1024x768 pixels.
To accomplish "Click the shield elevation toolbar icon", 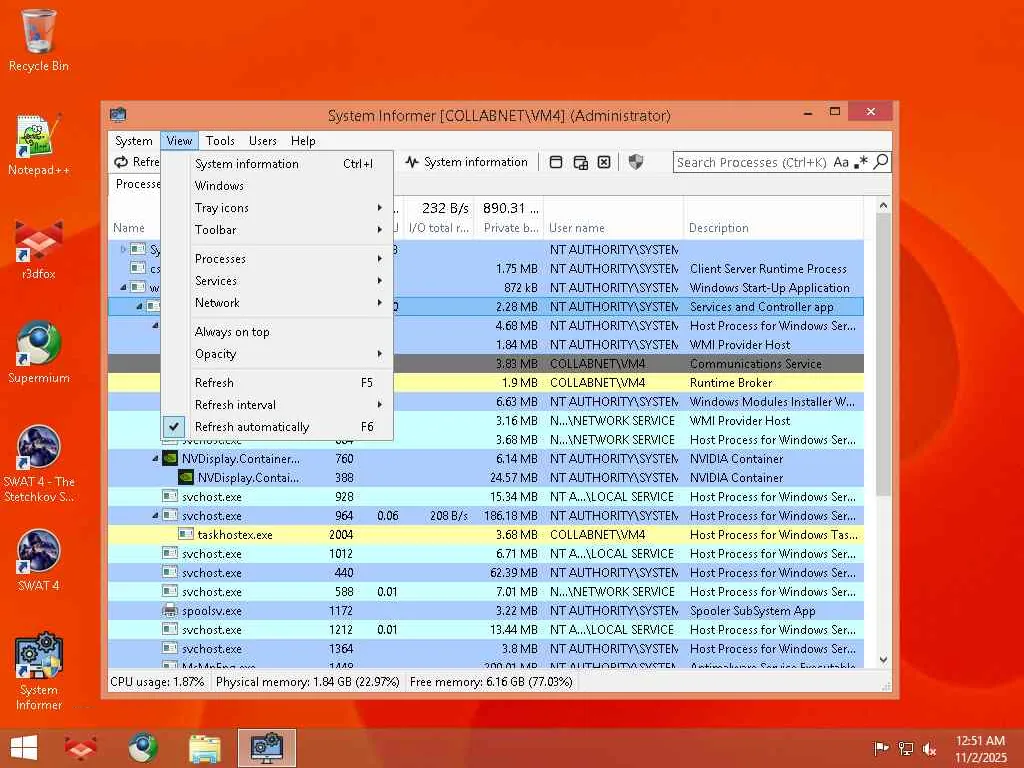I will [x=635, y=162].
